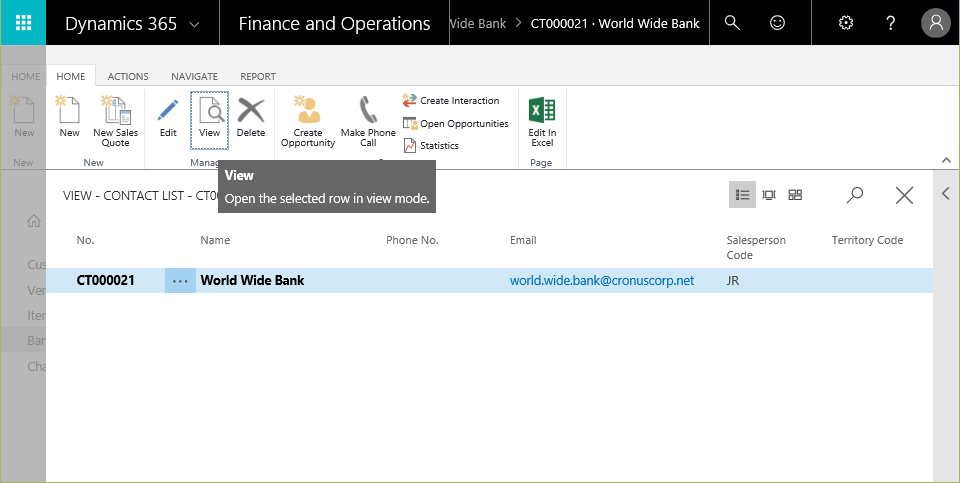Click the smiley feedback icon
This screenshot has height=483, width=960.
tap(777, 23)
